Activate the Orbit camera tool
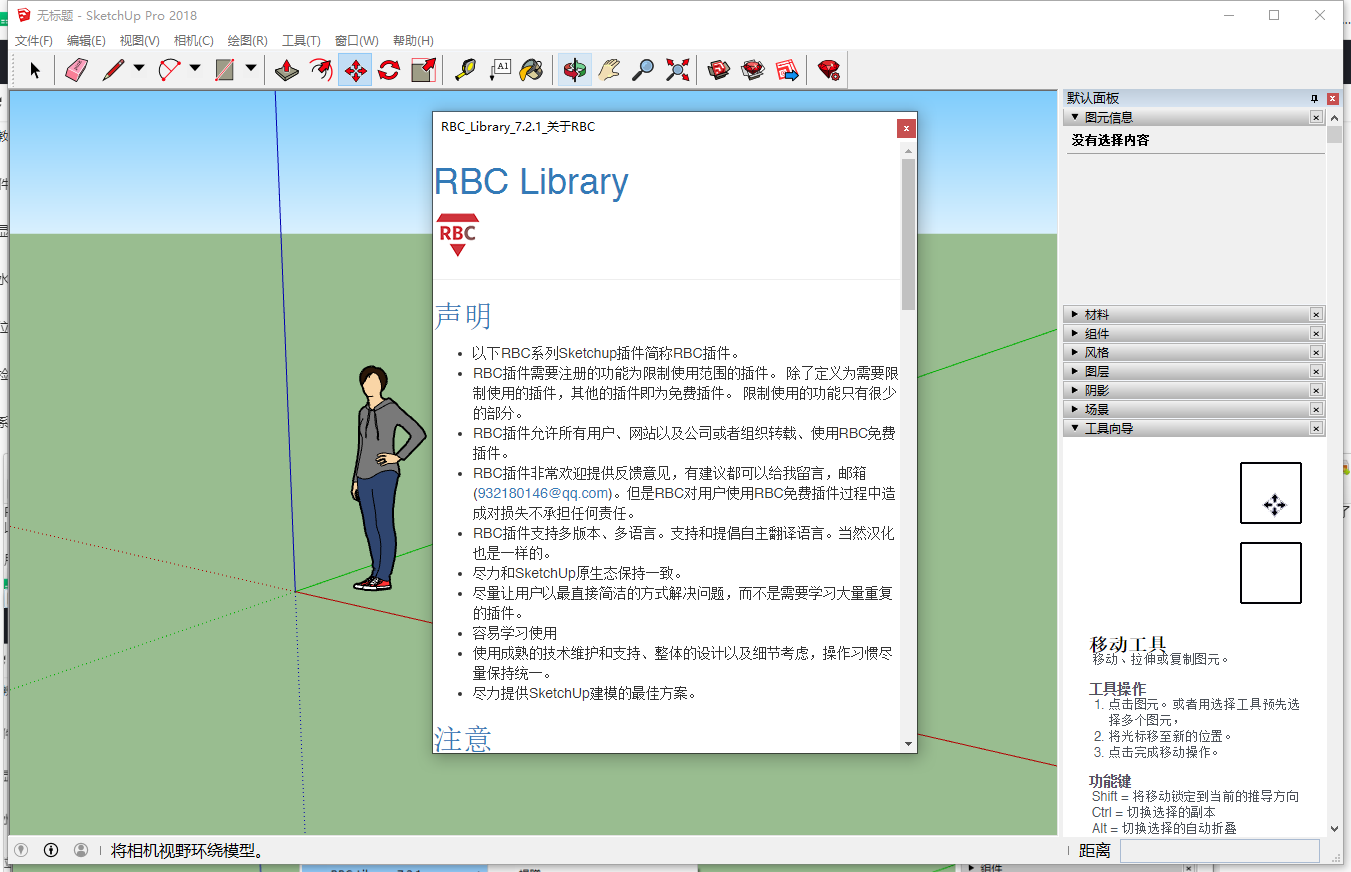 575,70
